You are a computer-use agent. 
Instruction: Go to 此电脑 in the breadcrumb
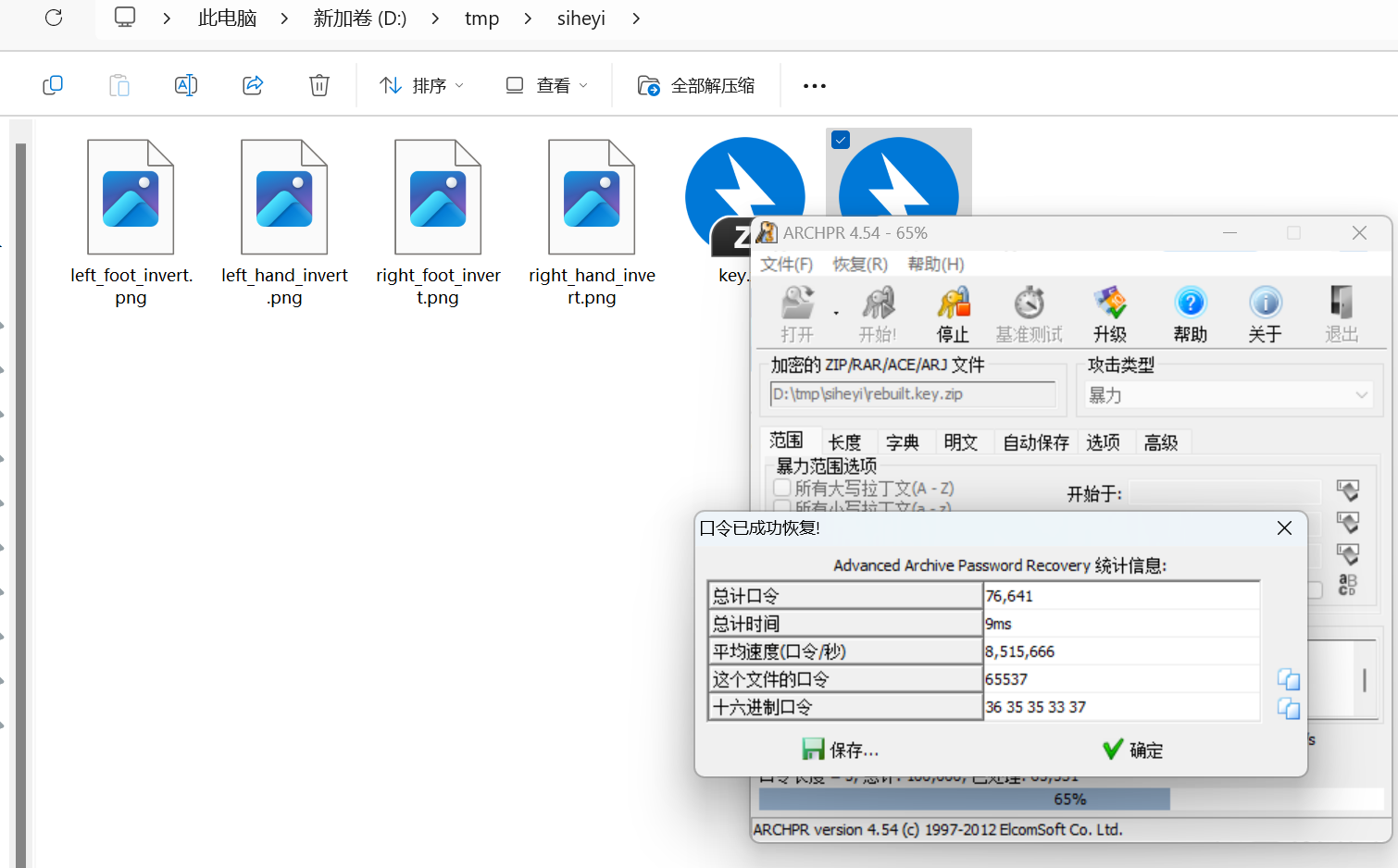(x=227, y=19)
